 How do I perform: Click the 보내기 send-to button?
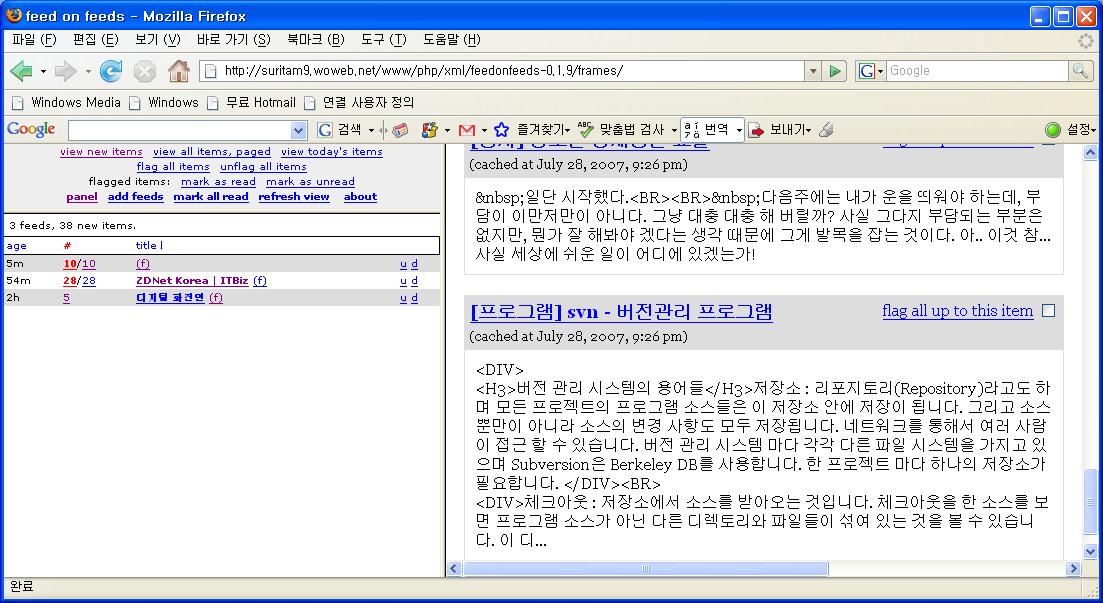pyautogui.click(x=779, y=129)
